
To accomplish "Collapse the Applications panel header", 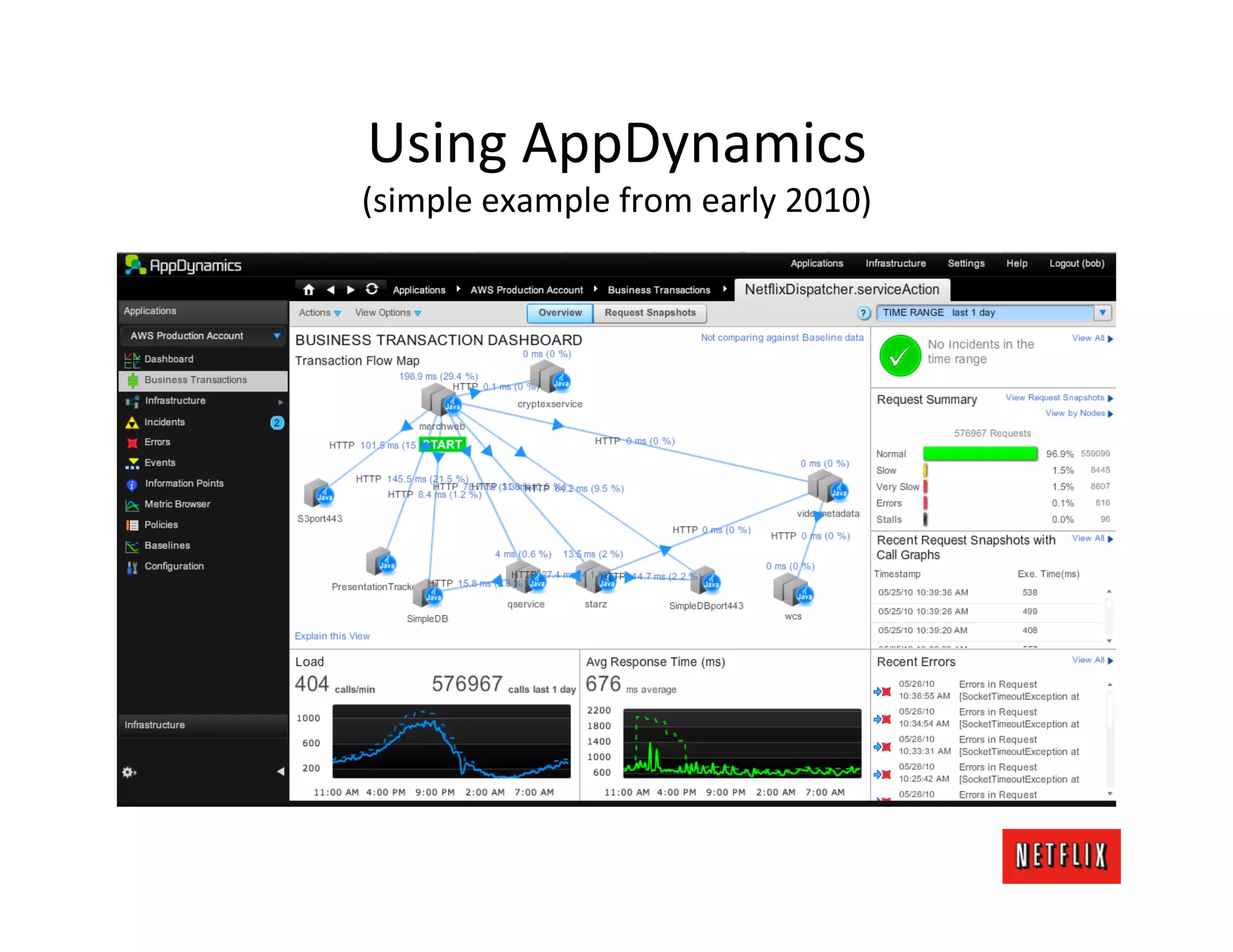I will pos(203,311).
